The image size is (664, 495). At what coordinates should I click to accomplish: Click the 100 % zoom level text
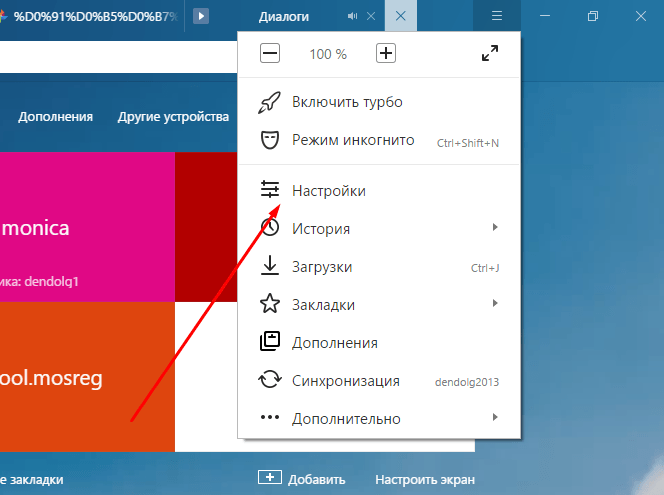click(328, 54)
